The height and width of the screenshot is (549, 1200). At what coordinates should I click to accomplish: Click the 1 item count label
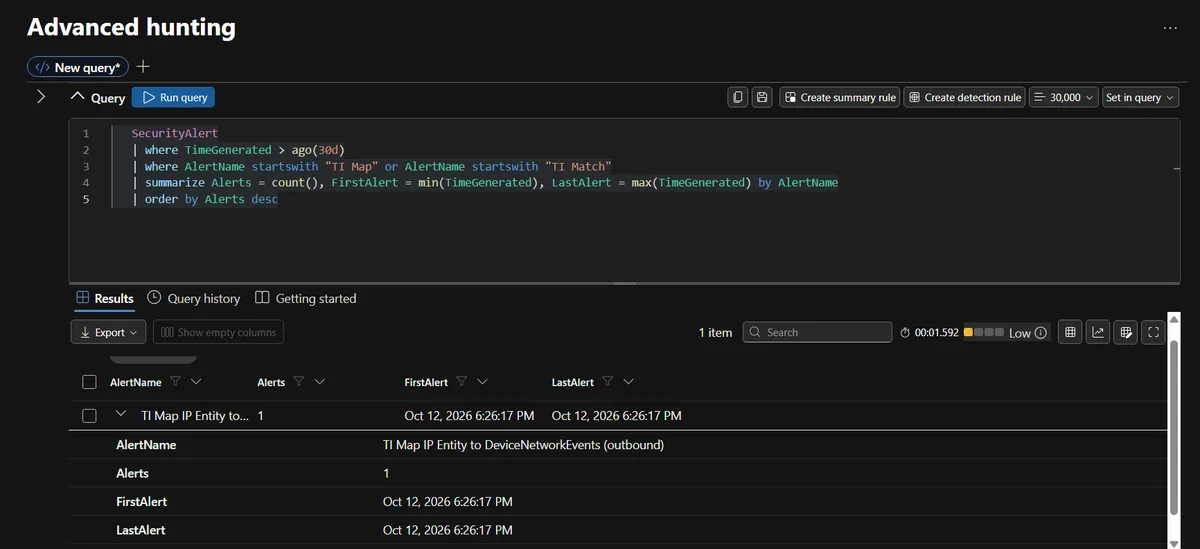tap(715, 332)
